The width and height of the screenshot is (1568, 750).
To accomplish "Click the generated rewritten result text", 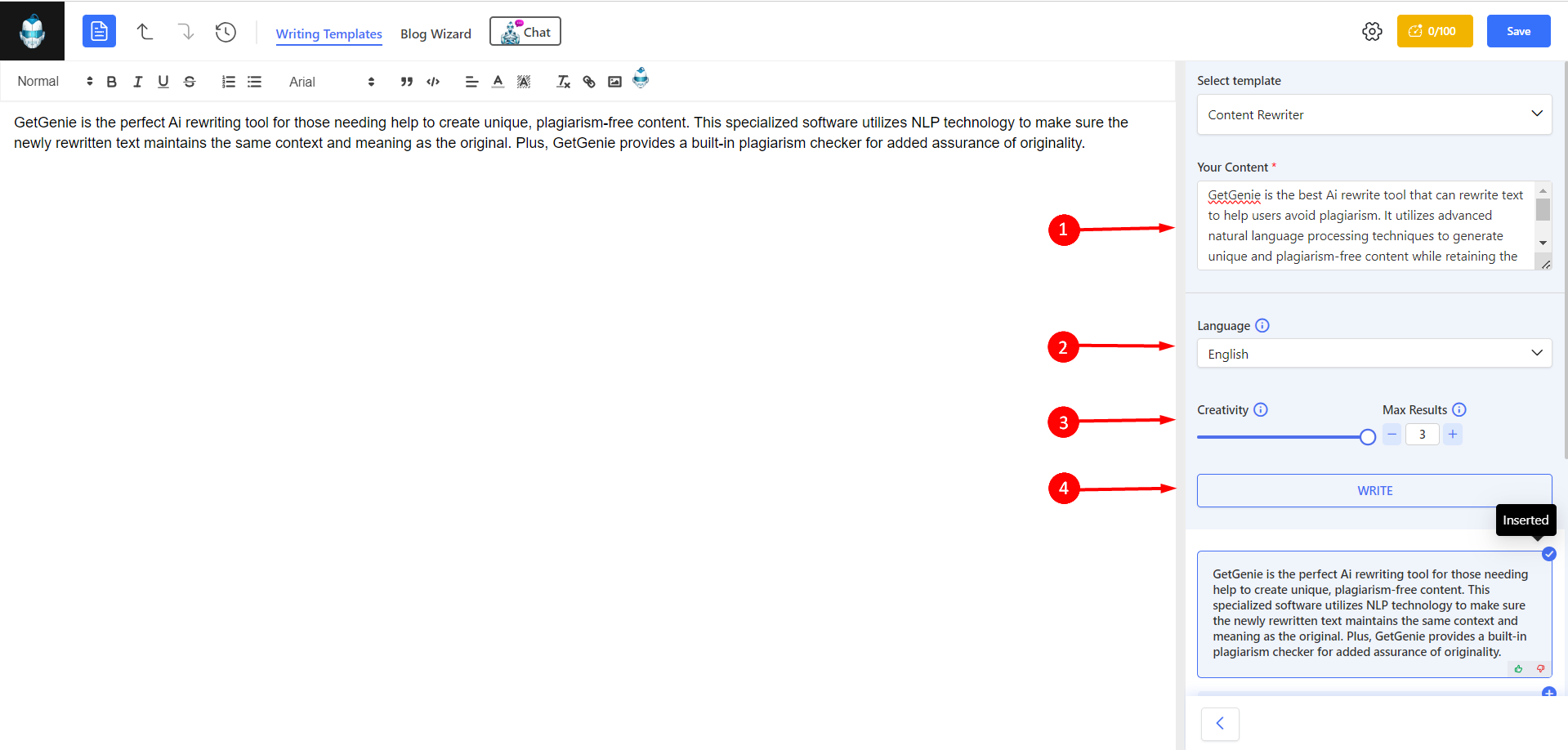I will (x=1370, y=613).
